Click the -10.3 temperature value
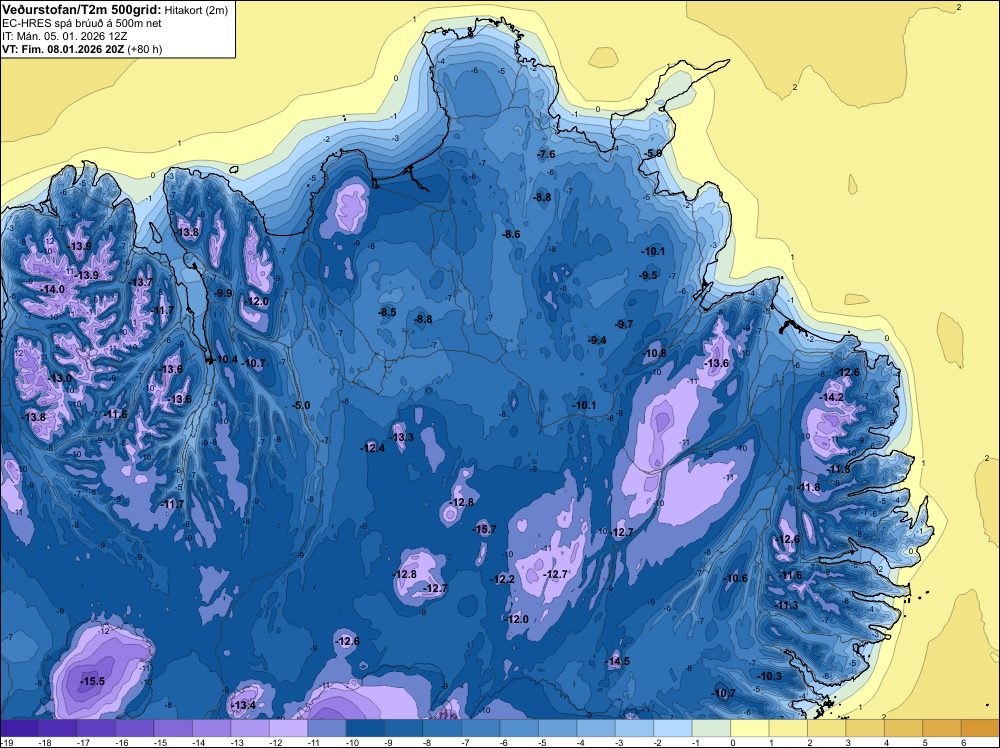This screenshot has height=748, width=1000. (x=770, y=677)
